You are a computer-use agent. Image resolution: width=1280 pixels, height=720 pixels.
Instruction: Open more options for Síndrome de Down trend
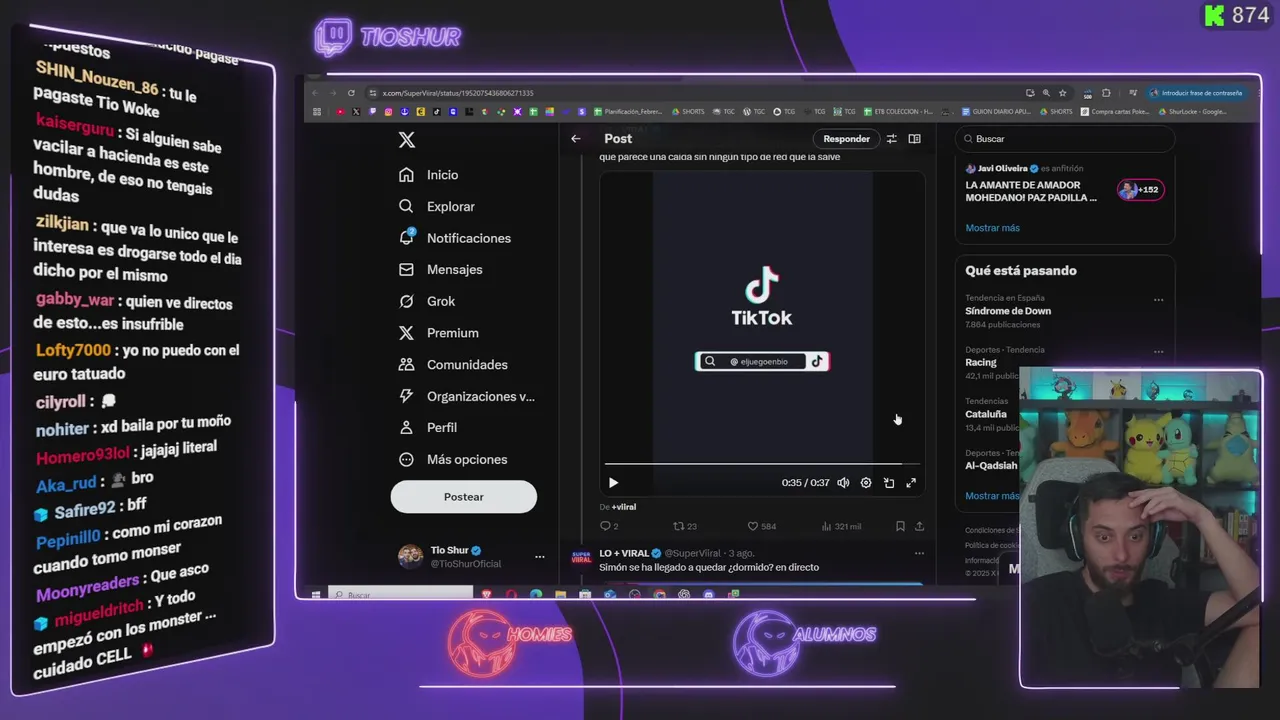(1158, 300)
